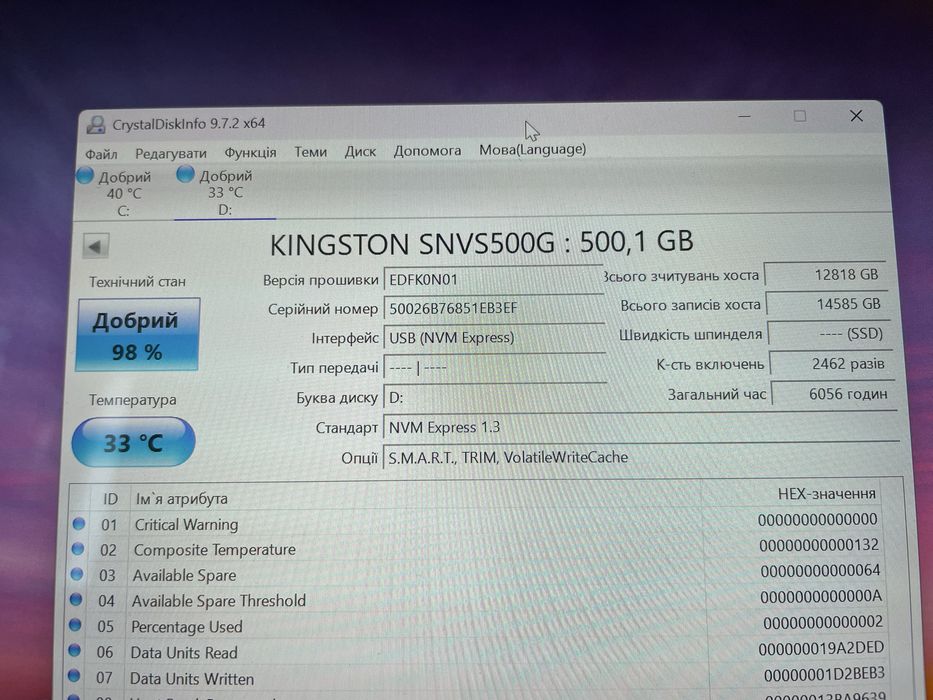The image size is (933, 700).
Task: Open the Функція menu
Action: point(250,153)
